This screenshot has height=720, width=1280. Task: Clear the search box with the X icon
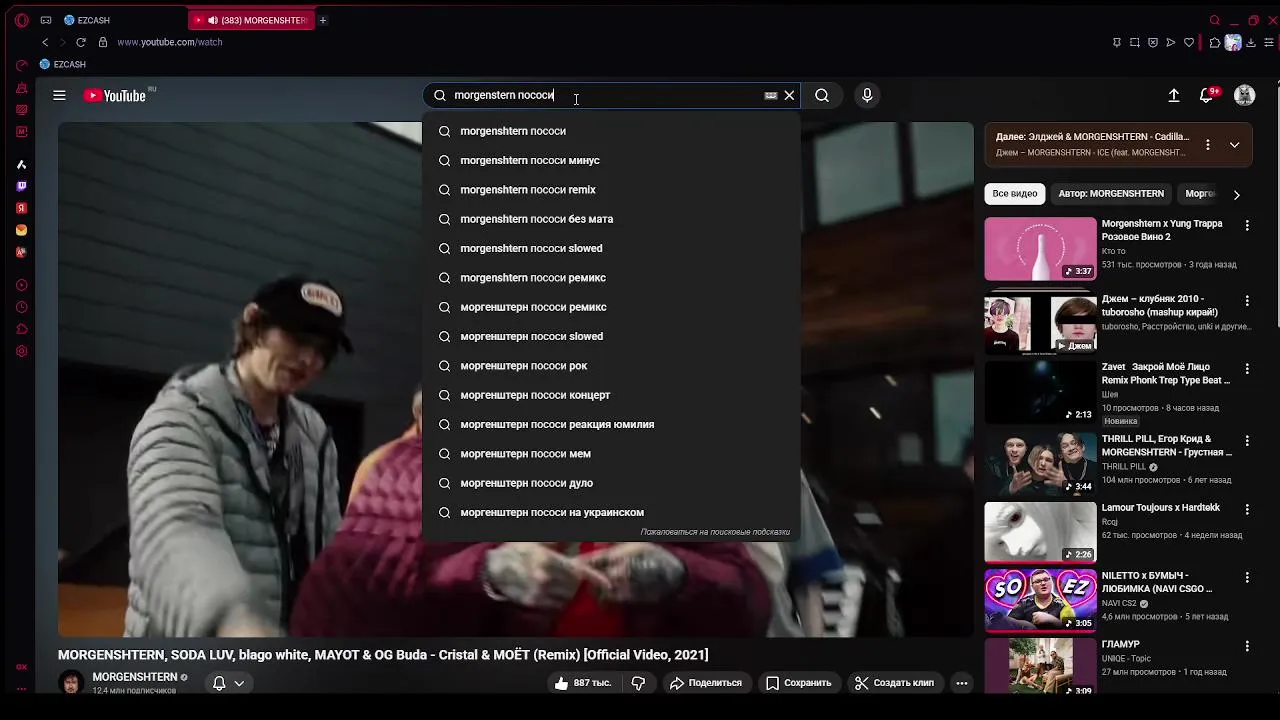[x=789, y=95]
